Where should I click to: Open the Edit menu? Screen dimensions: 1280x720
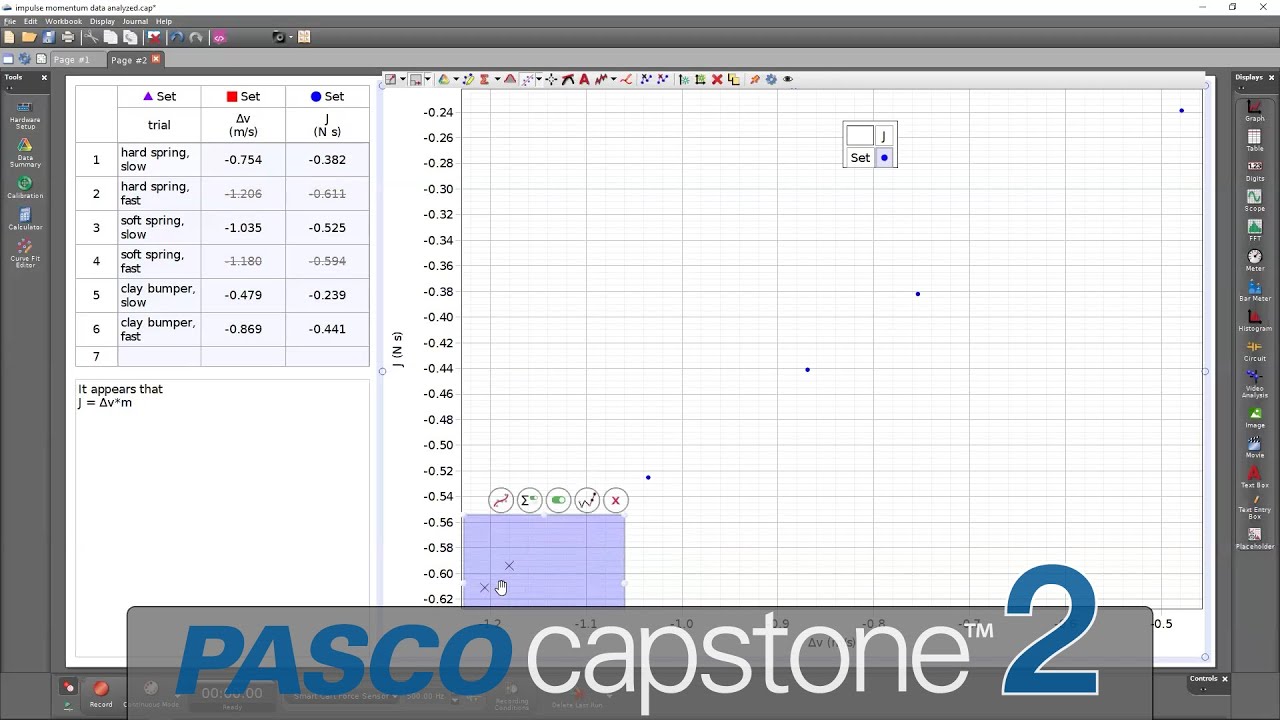[x=31, y=21]
